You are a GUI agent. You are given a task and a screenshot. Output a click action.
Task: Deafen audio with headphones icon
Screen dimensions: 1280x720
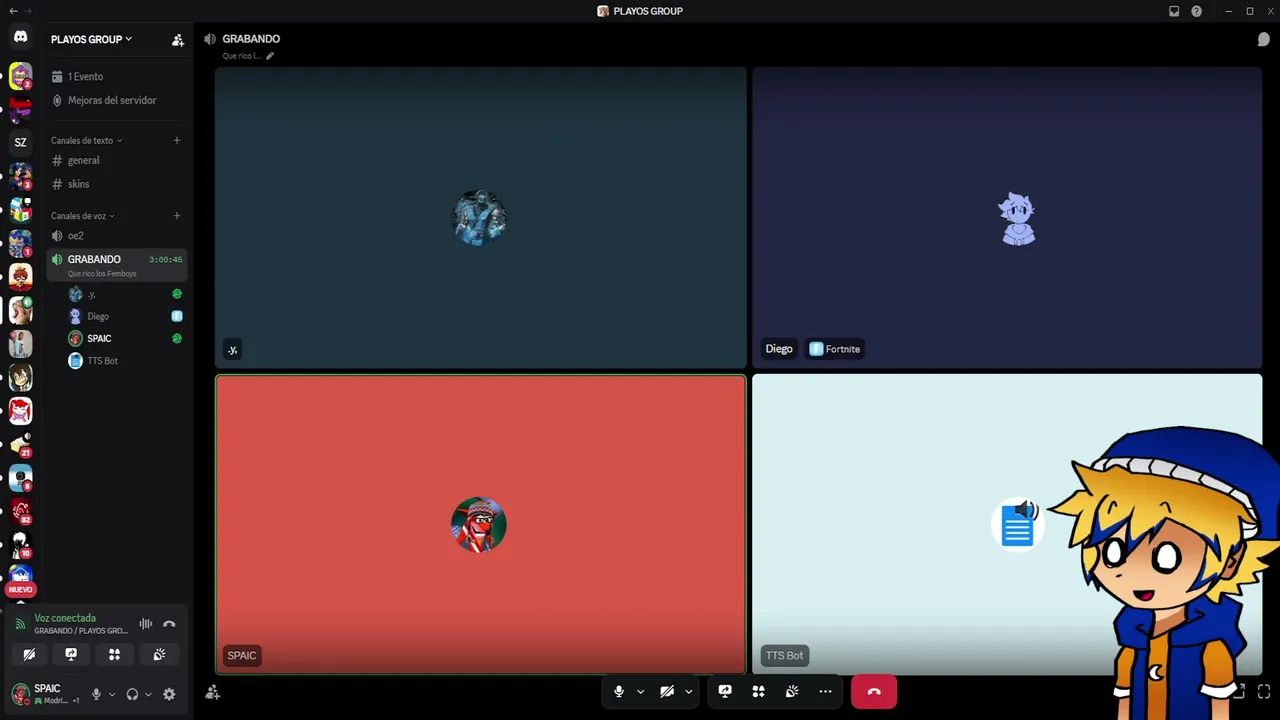pos(132,694)
